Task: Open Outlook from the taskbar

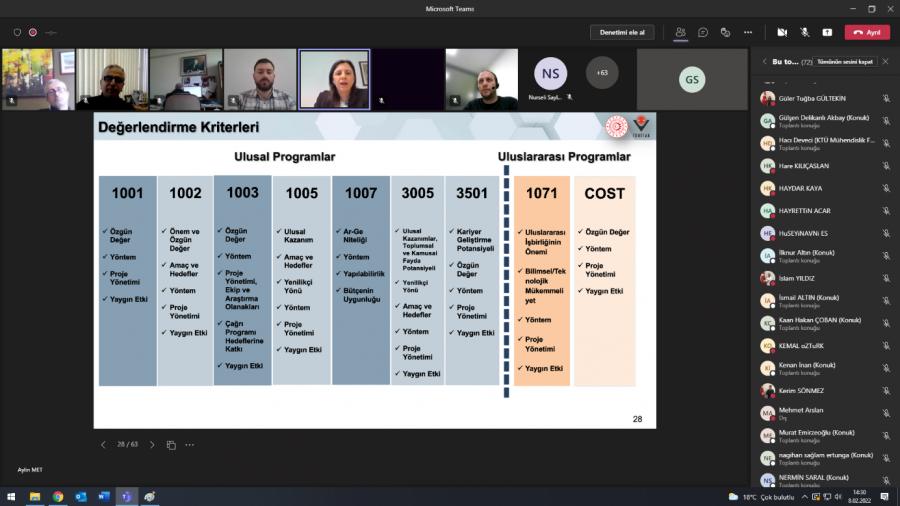Action: click(x=81, y=496)
